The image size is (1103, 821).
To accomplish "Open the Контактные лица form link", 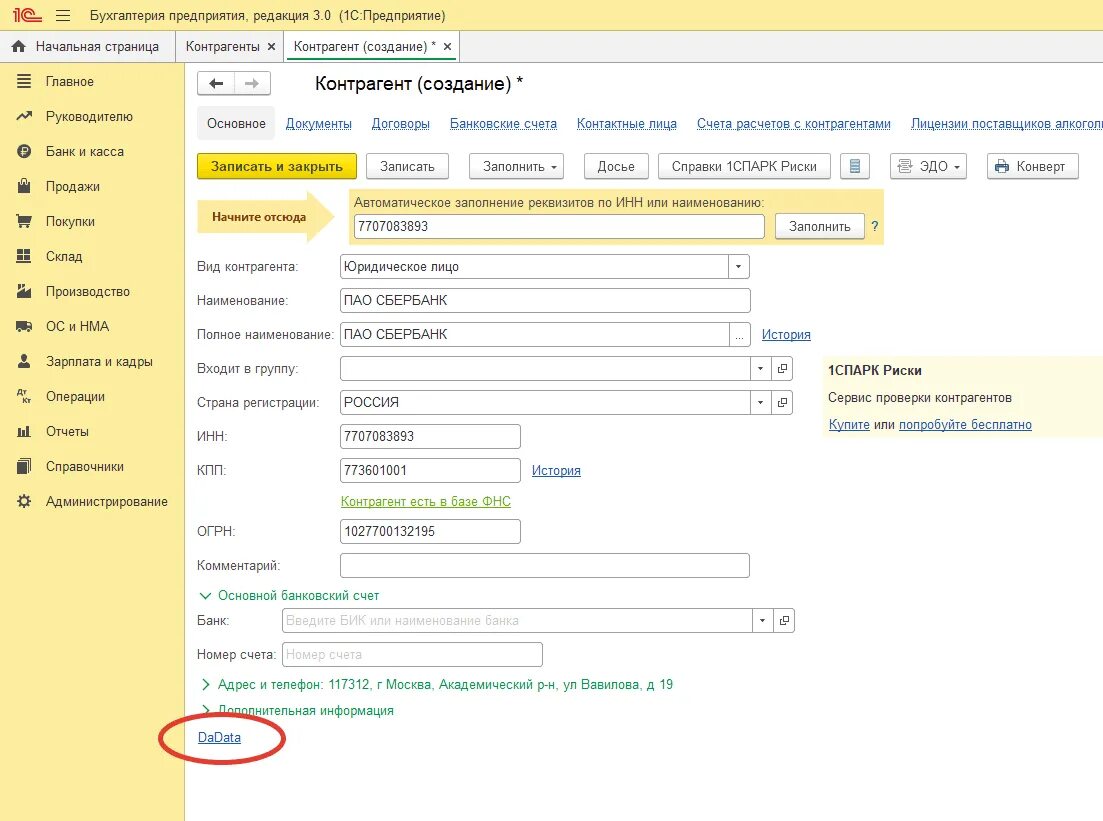I will click(x=627, y=124).
